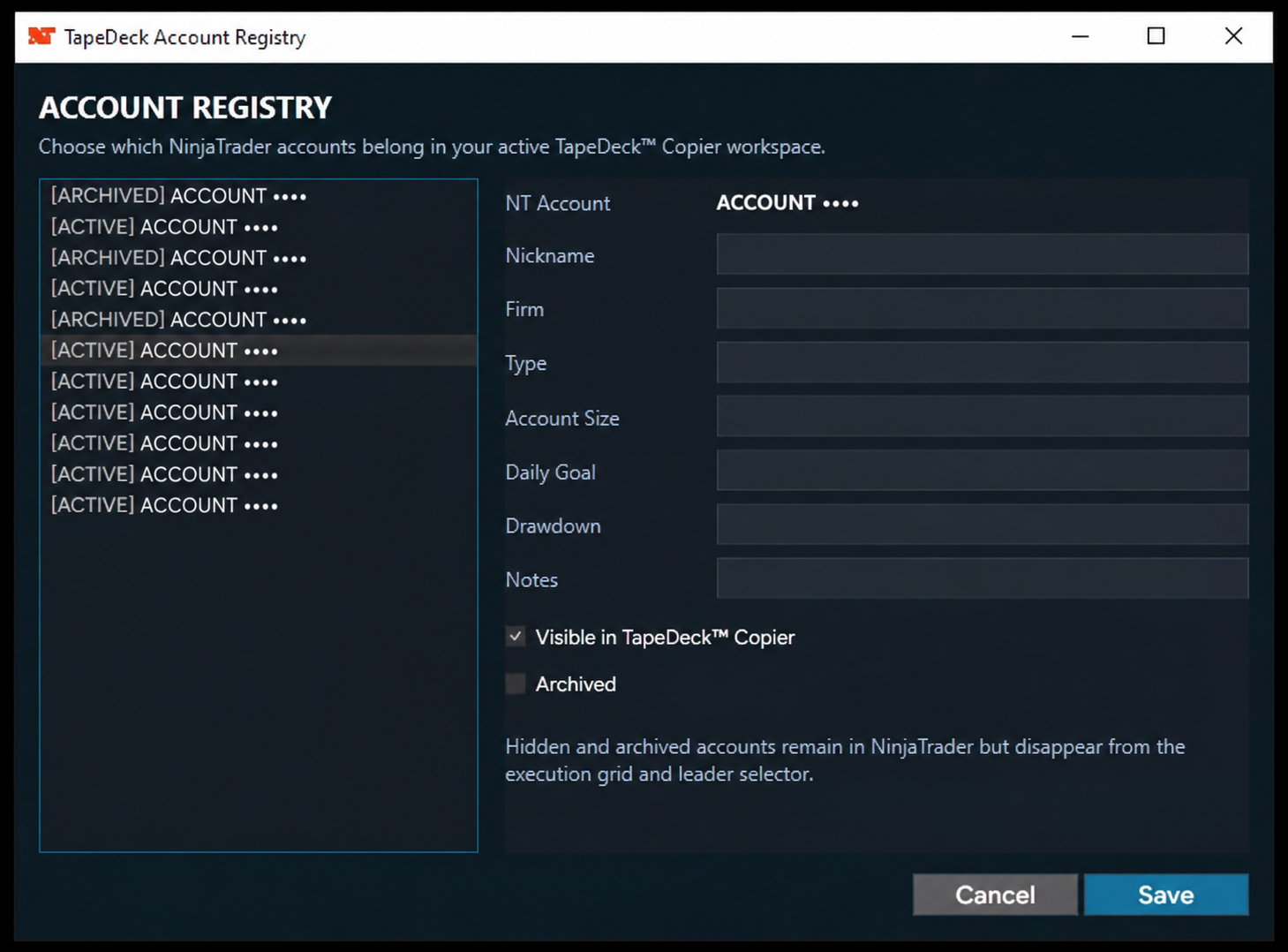Viewport: 1288px width, 952px height.
Task: Maximize the TapeDeck Account Registry window
Action: tap(1156, 36)
